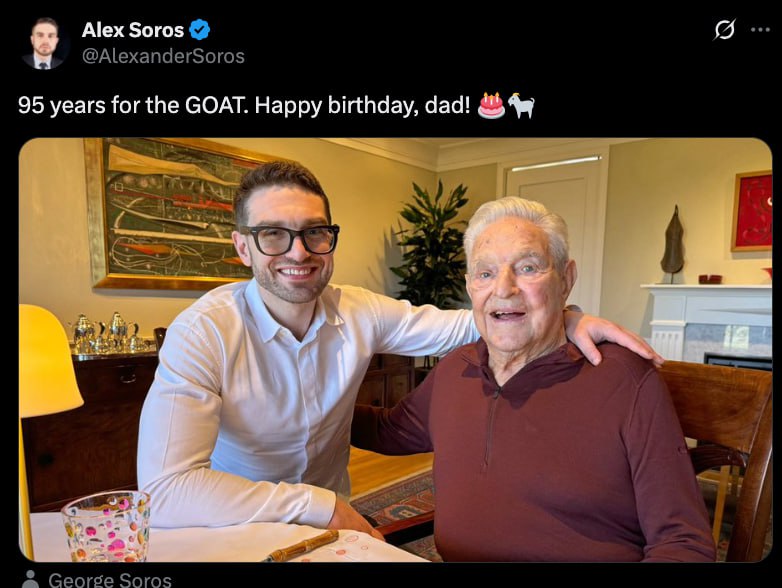Click the person icon beside George Soros tag
Image resolution: width=782 pixels, height=588 pixels.
31,579
